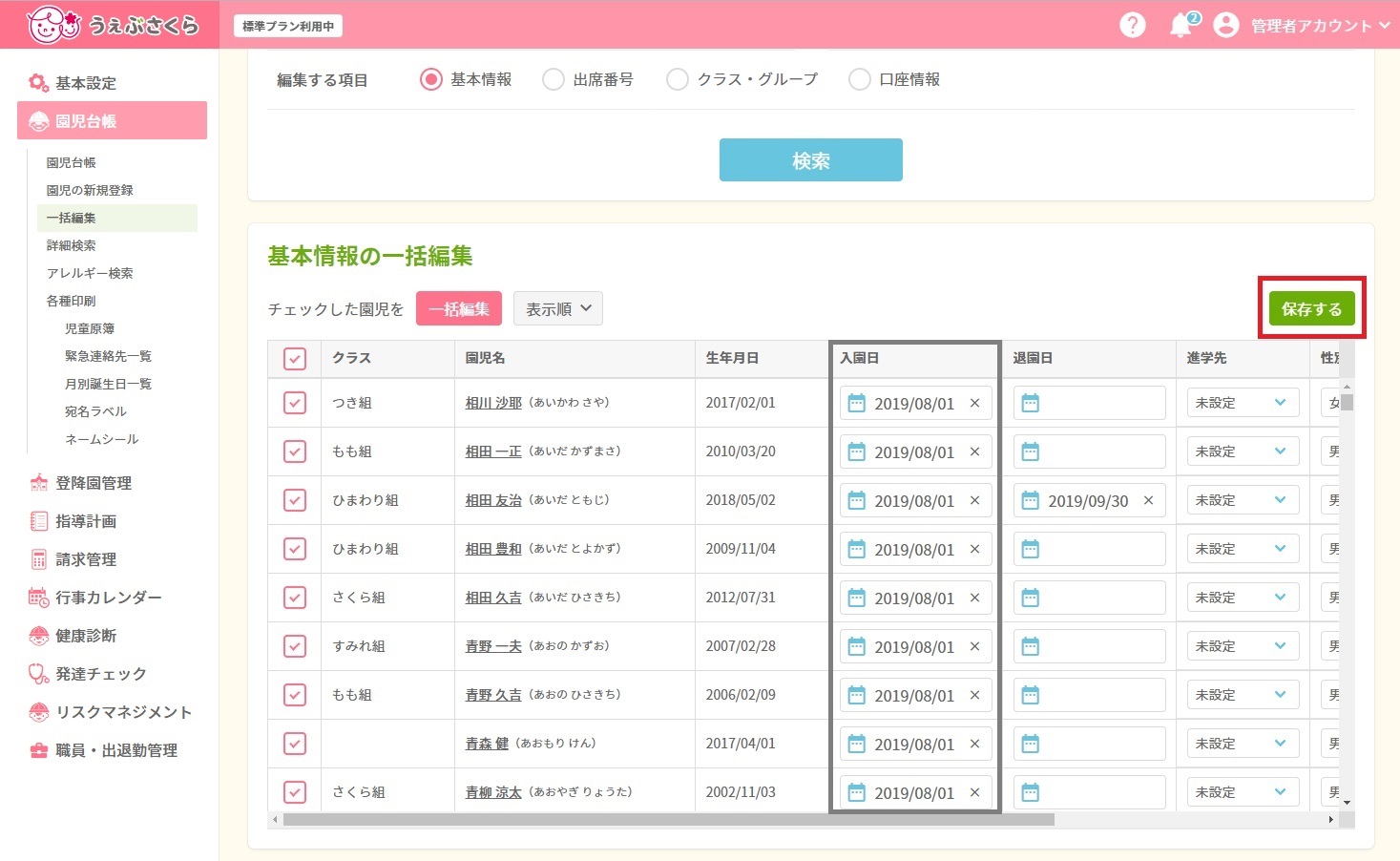The image size is (1400, 861).
Task: Open the help question mark icon
Action: [x=1133, y=25]
